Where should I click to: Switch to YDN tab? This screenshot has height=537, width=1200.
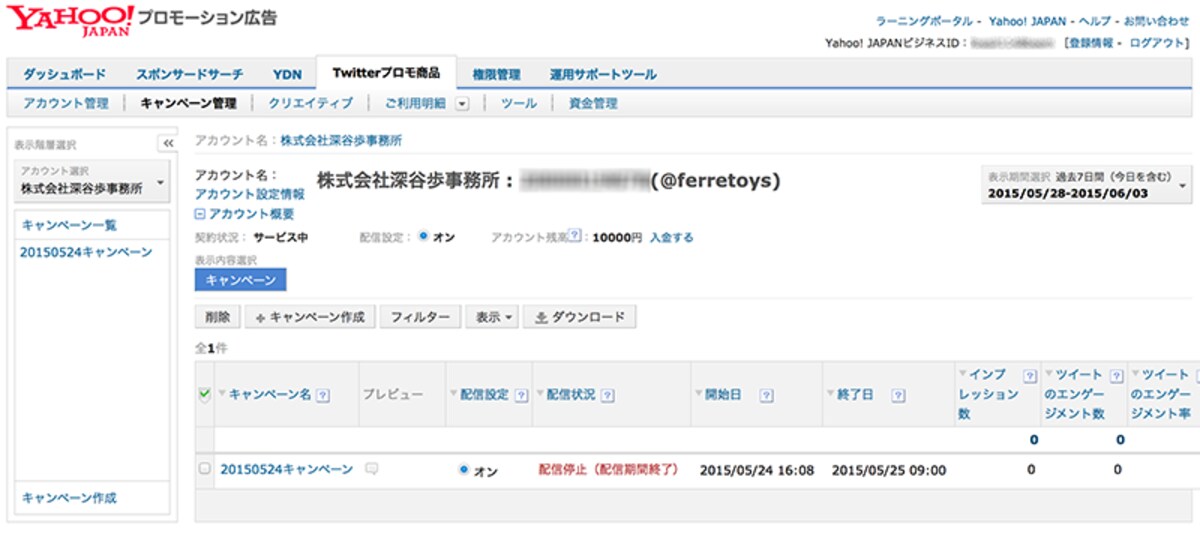287,75
